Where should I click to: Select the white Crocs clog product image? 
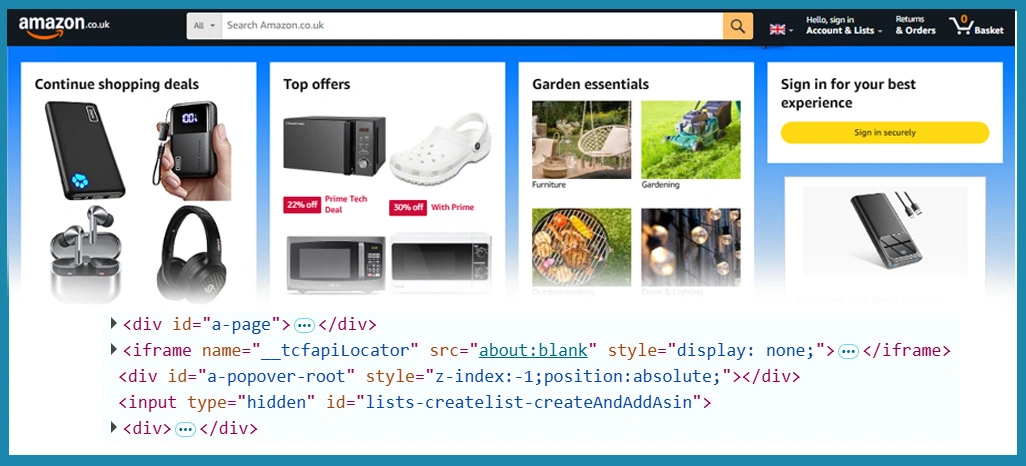click(440, 149)
